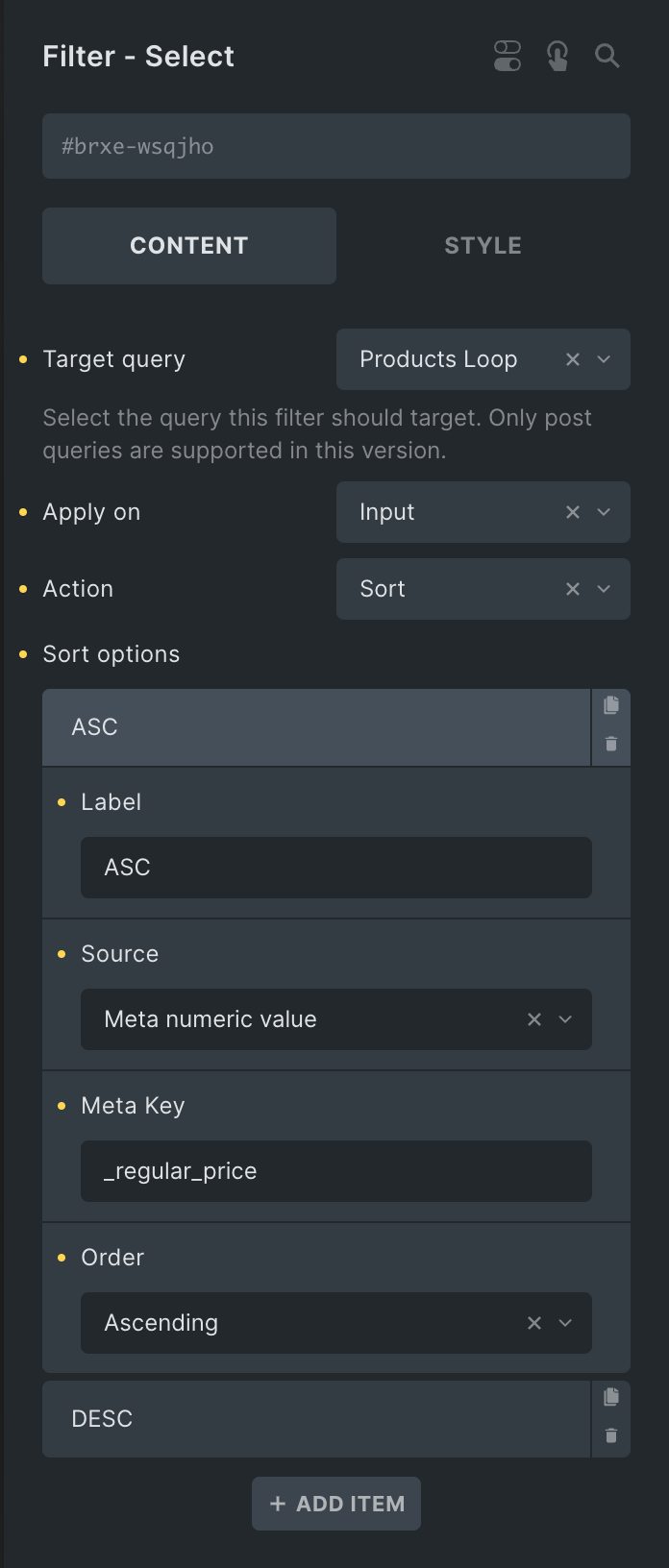Viewport: 669px width, 1568px height.
Task: Select the Content tab
Action: click(189, 246)
